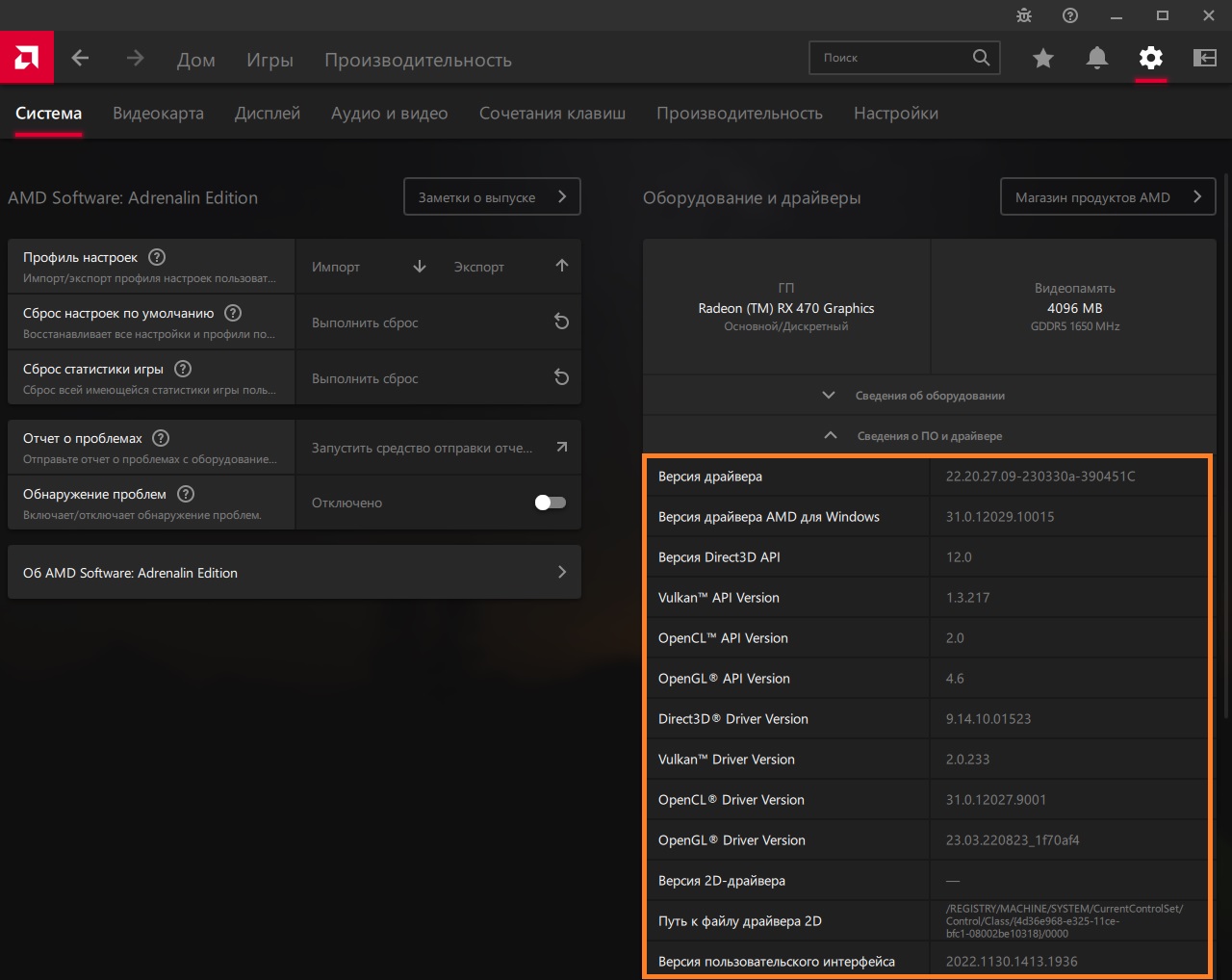The height and width of the screenshot is (980, 1232).
Task: Open help question mark in title bar
Action: click(1070, 15)
